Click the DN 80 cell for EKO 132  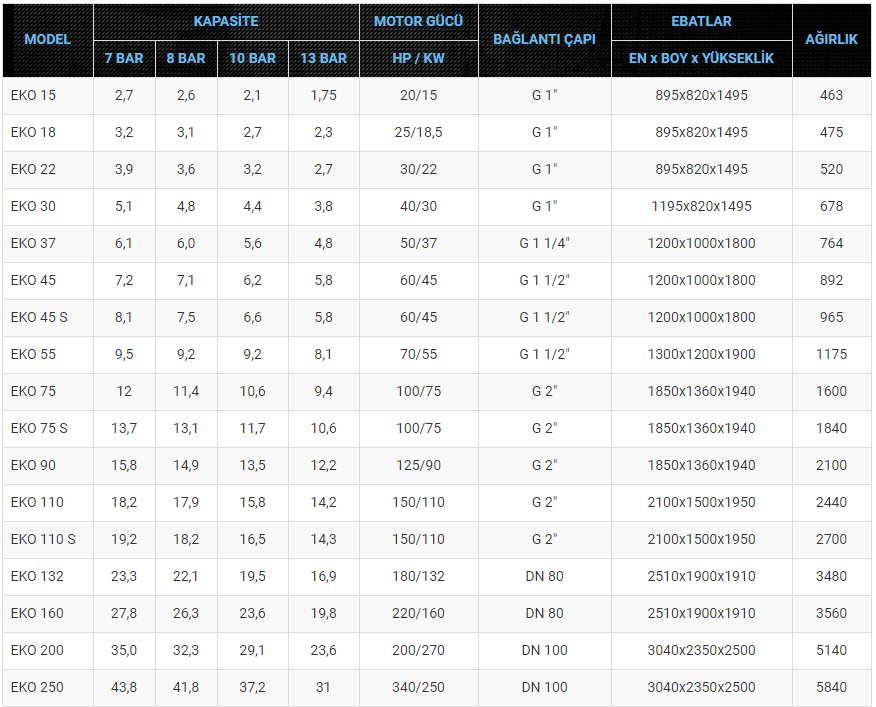coord(545,576)
